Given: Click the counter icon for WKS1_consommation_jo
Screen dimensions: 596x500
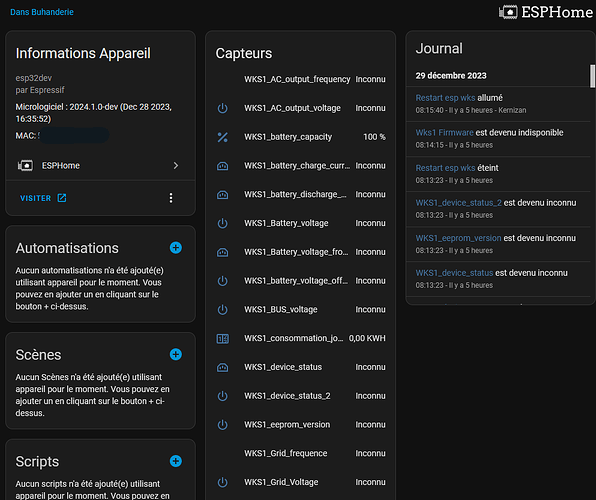Looking at the screenshot, I should pyautogui.click(x=222, y=338).
